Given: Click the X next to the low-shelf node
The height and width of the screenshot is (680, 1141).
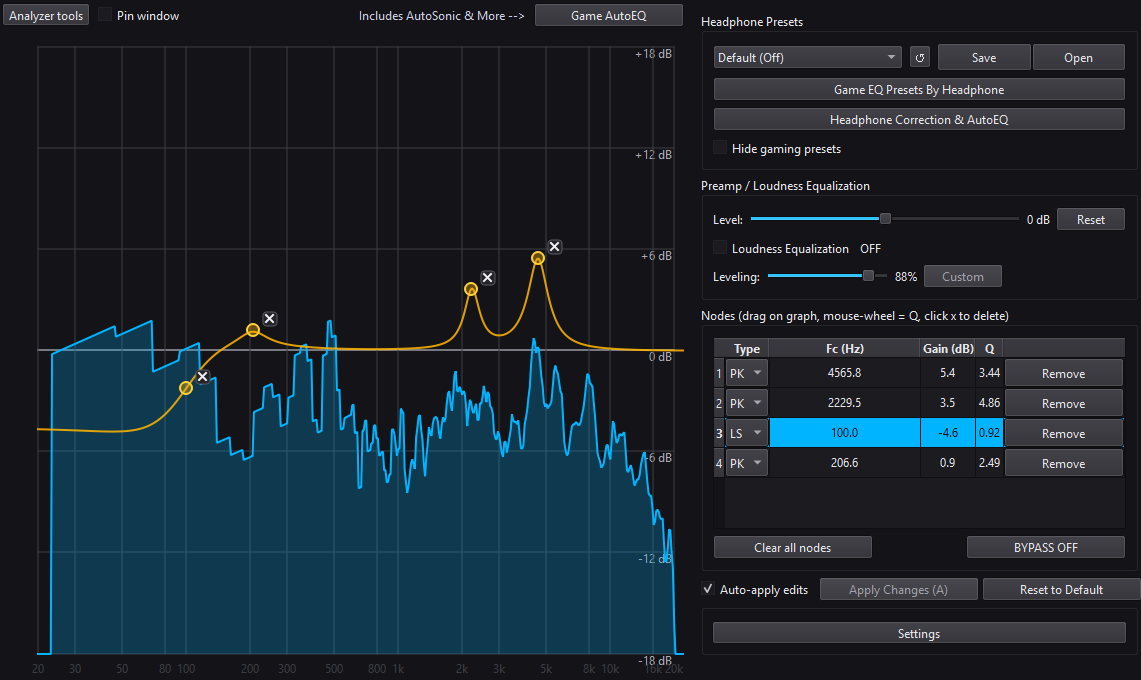Looking at the screenshot, I should point(202,376).
